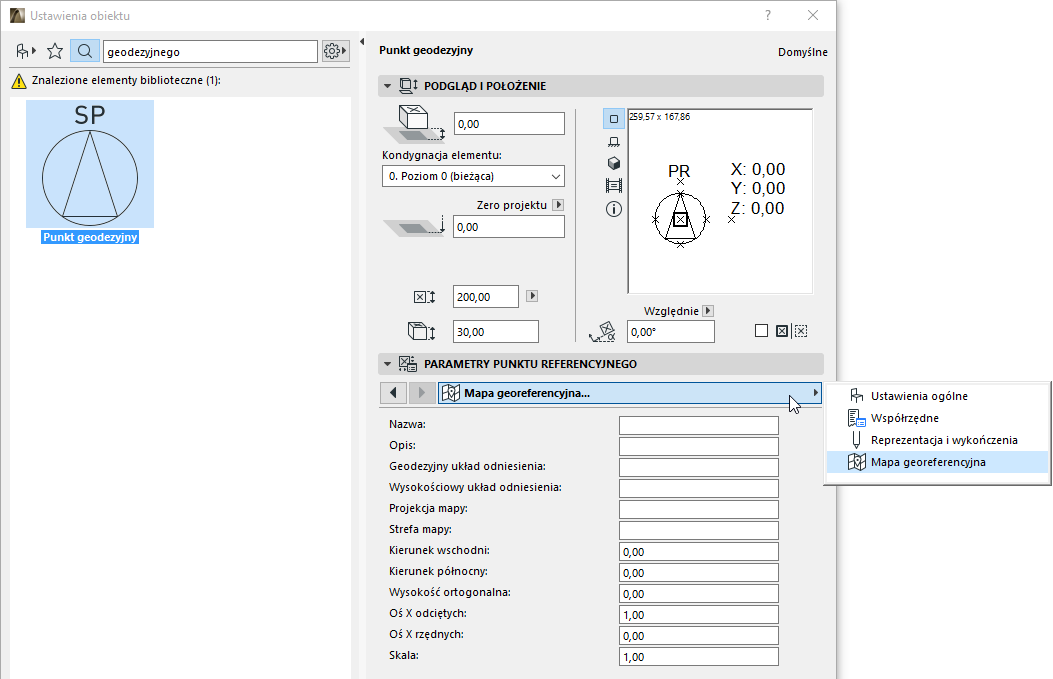1053x679 pixels.
Task: Show the object info icon
Action: click(614, 209)
